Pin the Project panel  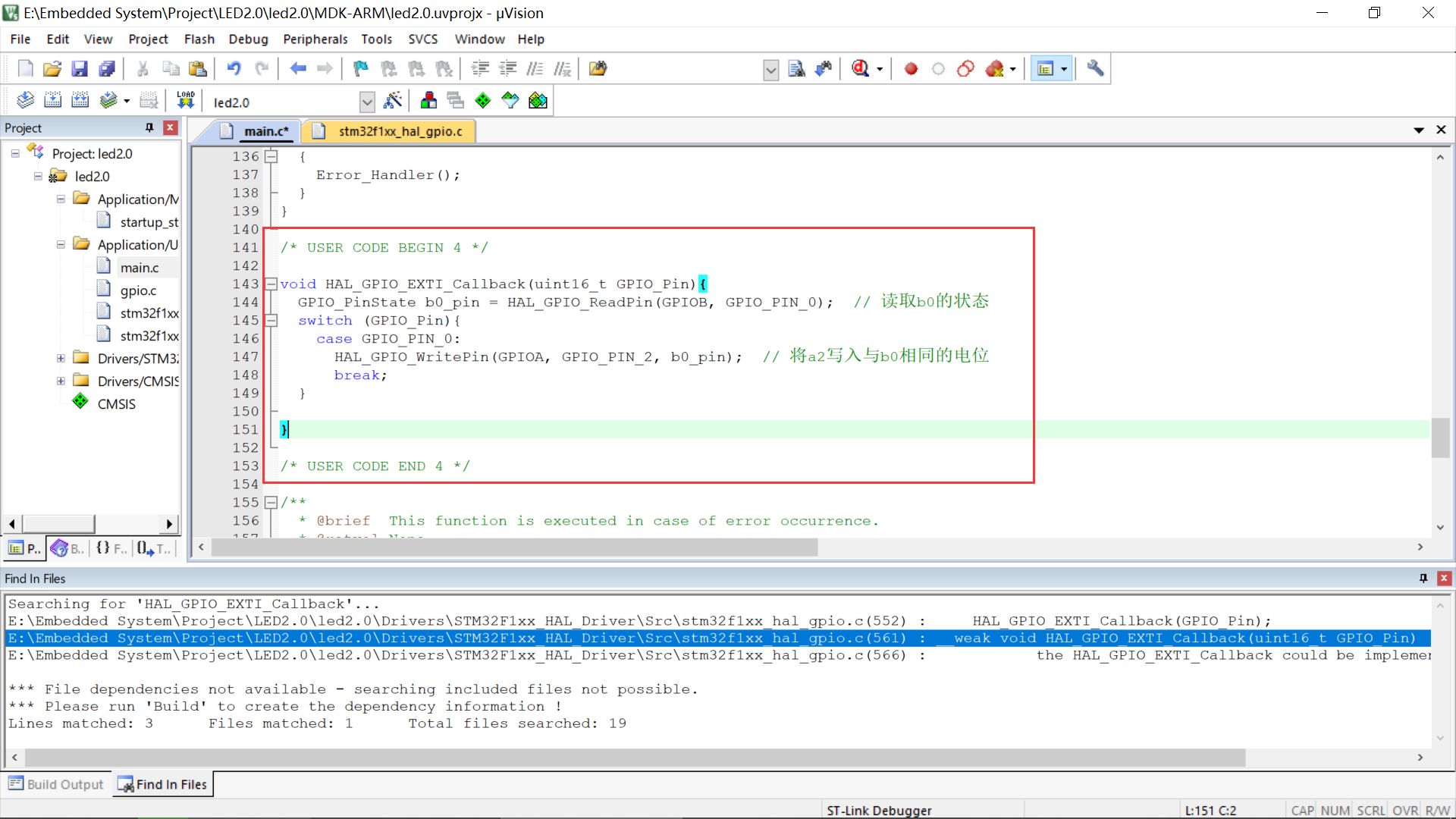149,127
